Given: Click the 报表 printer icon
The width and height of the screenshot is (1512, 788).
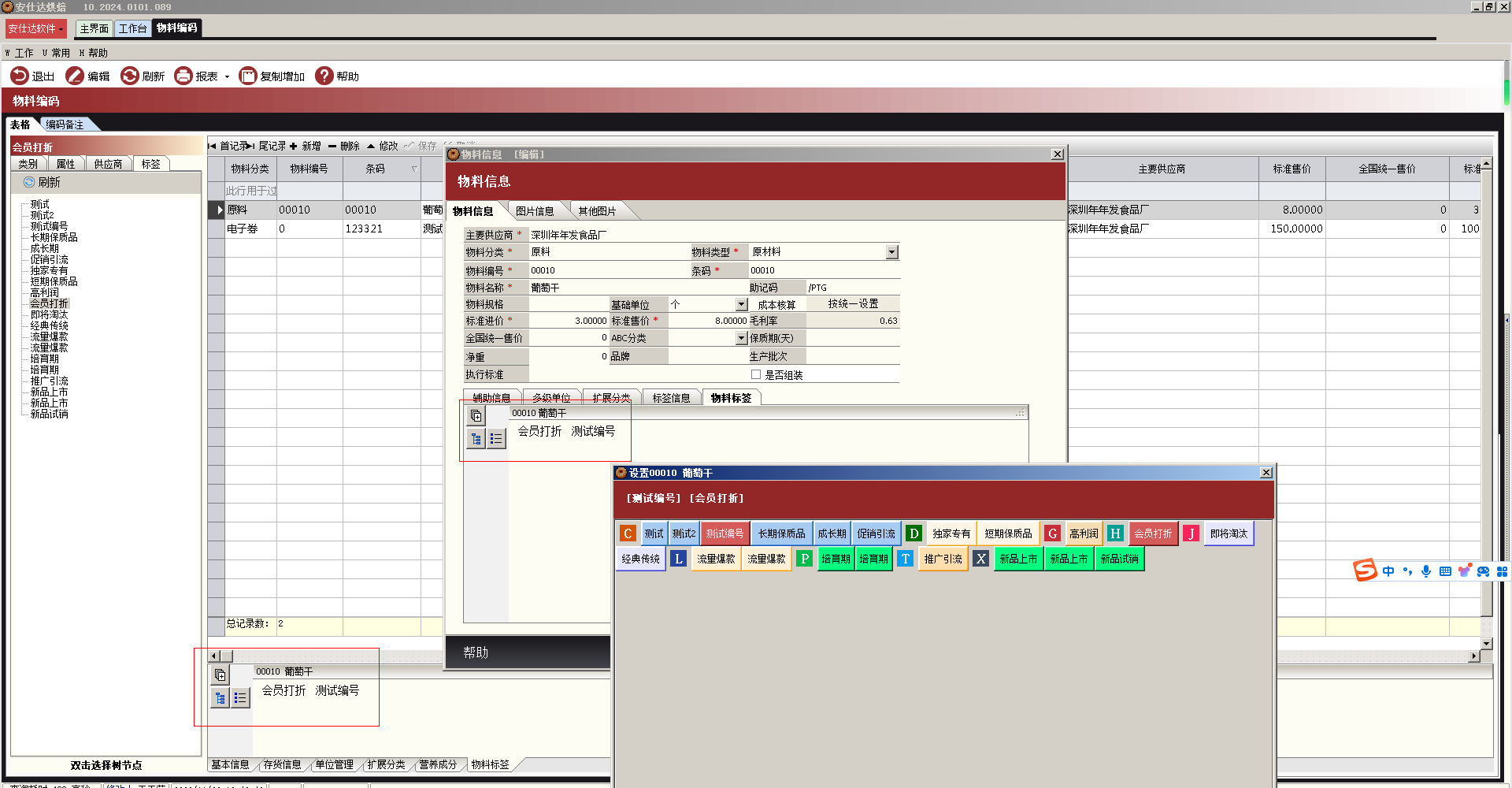Looking at the screenshot, I should click(183, 76).
